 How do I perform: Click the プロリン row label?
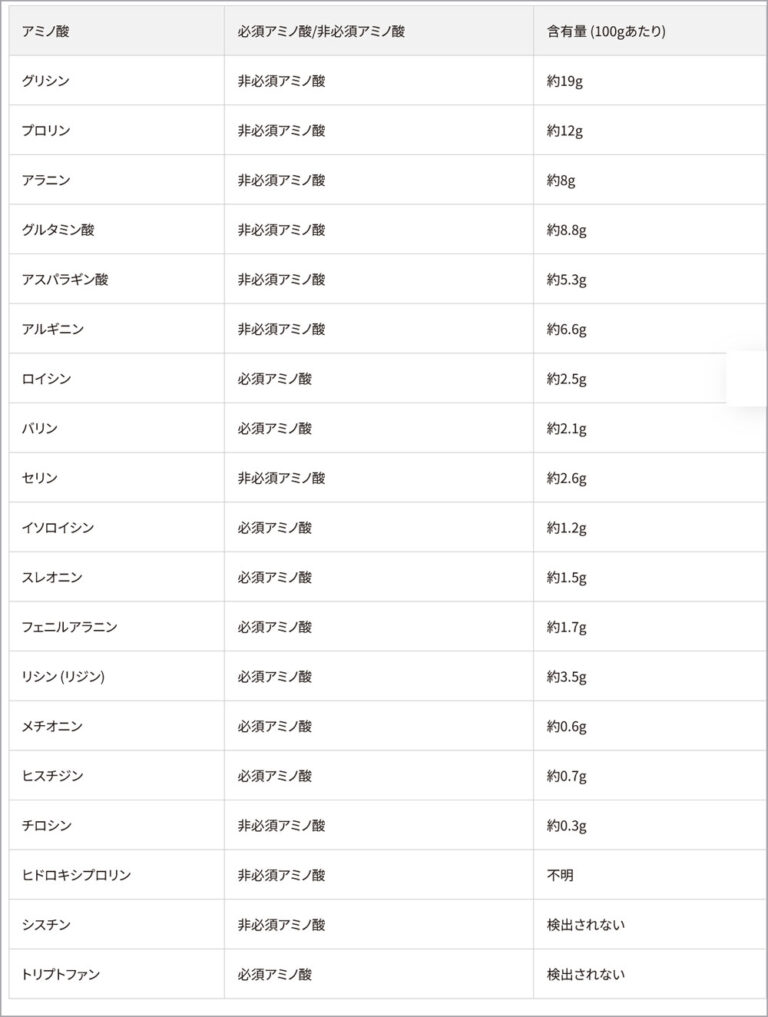coord(46,131)
